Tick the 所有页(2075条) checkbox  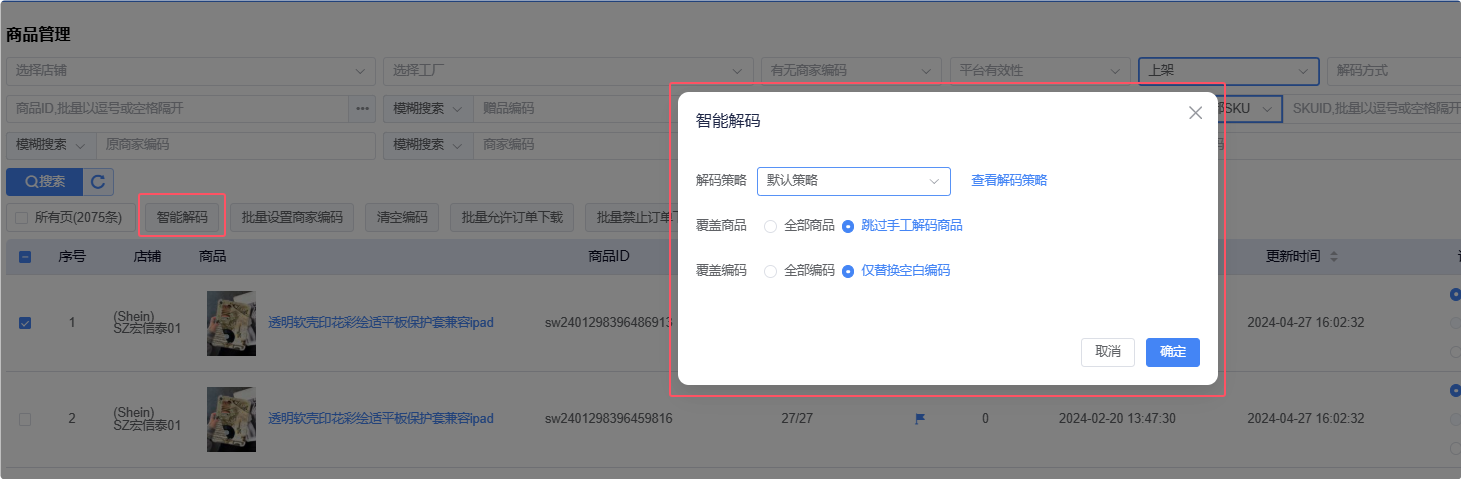click(x=22, y=217)
